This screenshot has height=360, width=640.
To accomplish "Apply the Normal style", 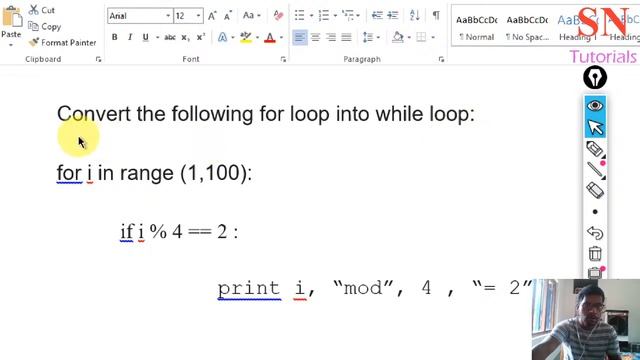I will pyautogui.click(x=476, y=28).
